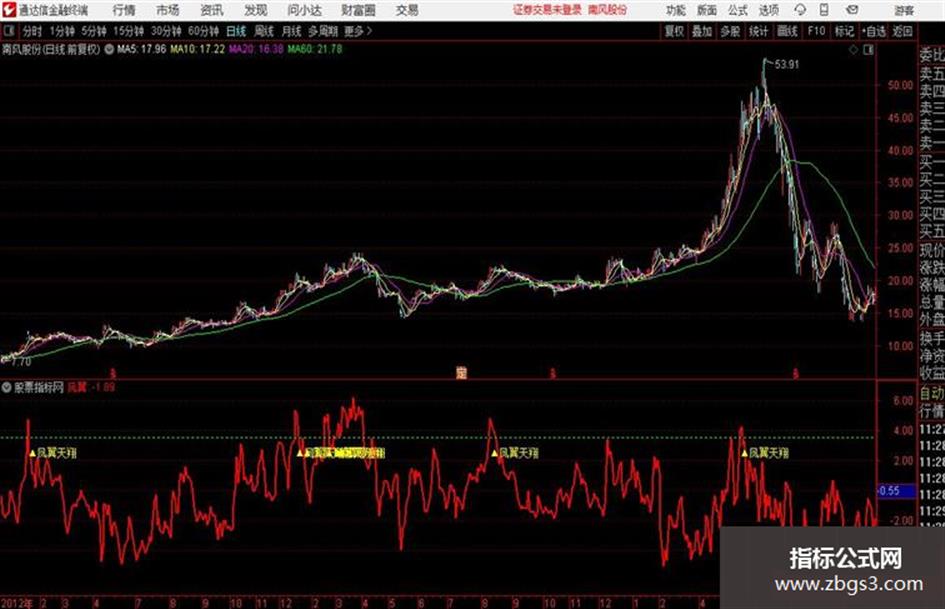Click the MA20 purple value label
The width and height of the screenshot is (945, 609).
(x=256, y=49)
